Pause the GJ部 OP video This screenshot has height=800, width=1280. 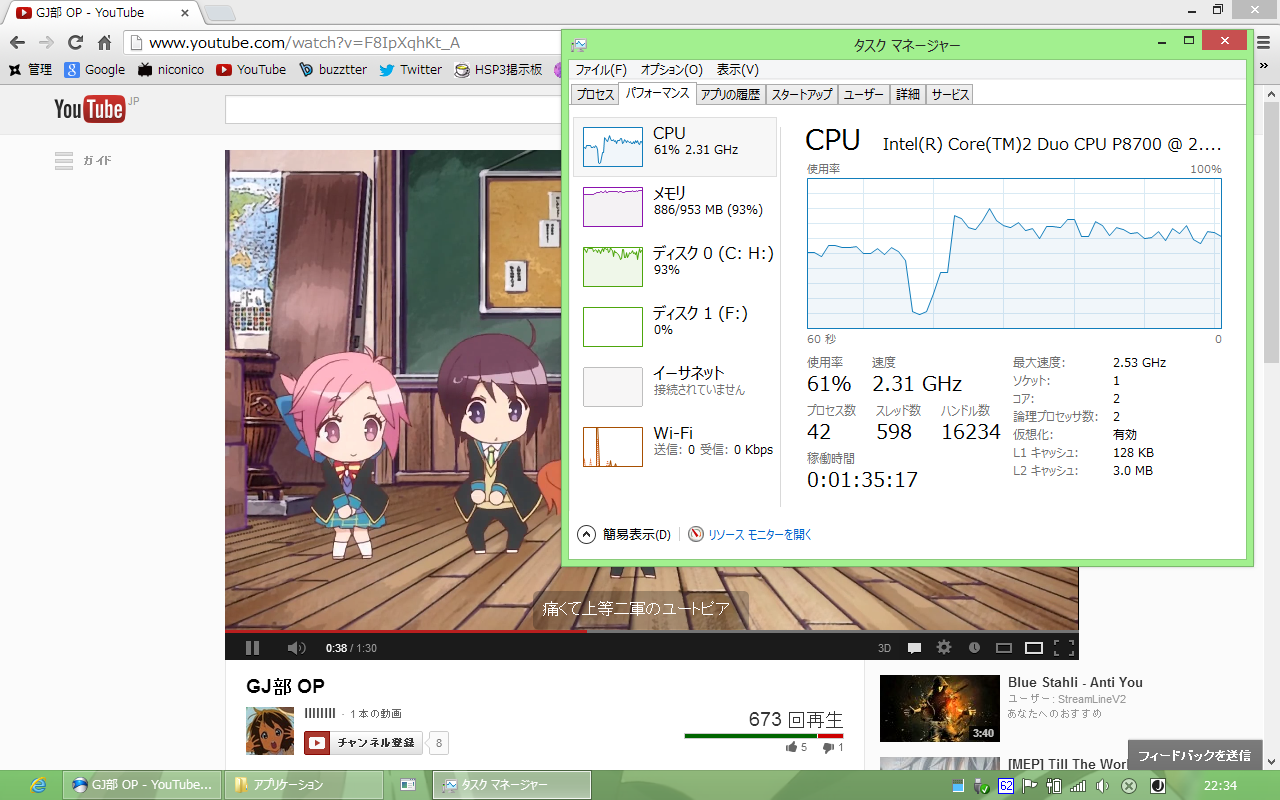[x=252, y=648]
